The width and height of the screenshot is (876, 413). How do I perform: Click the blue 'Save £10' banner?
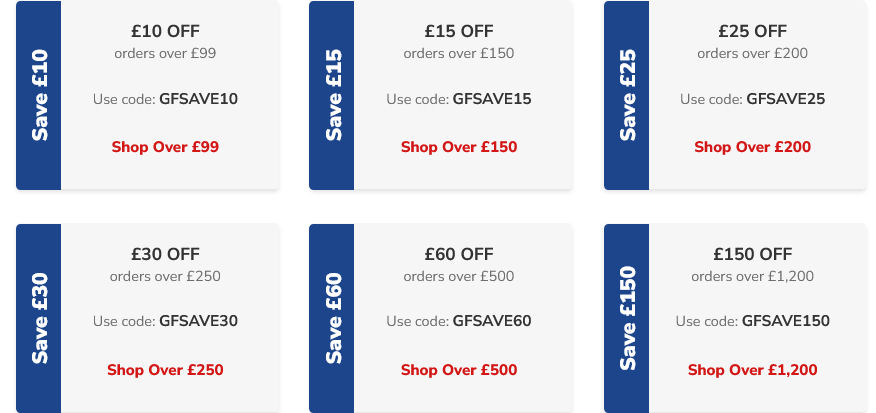(39, 95)
